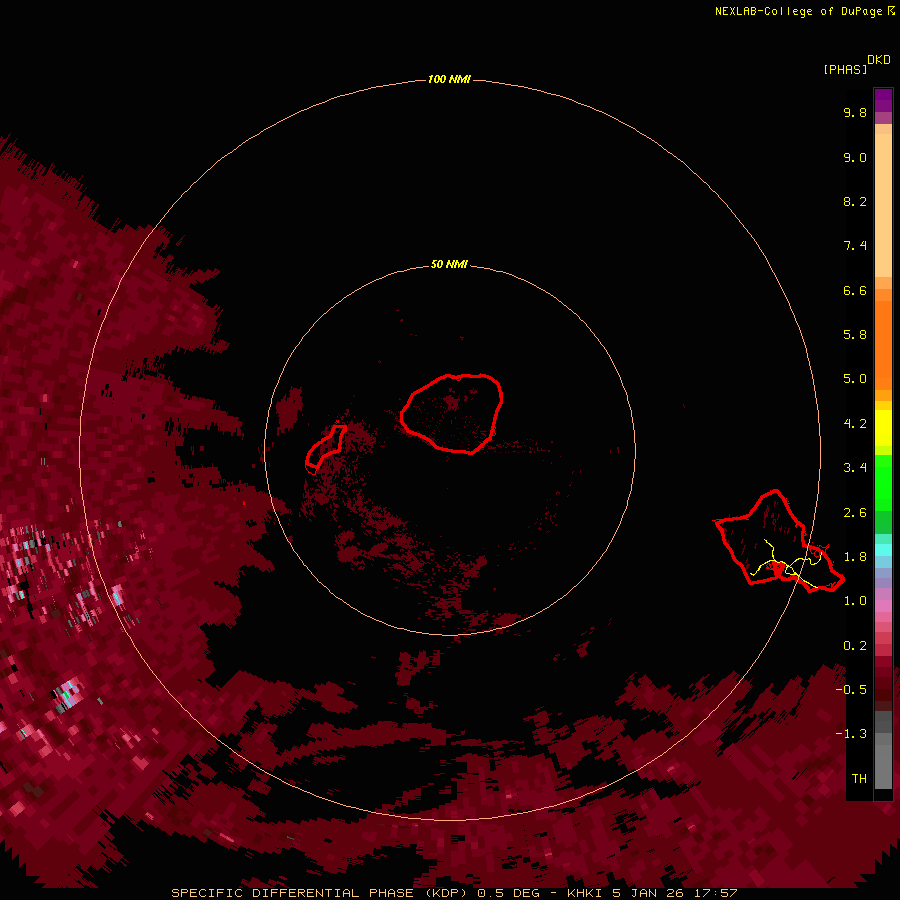Click the 1.8 scale value
The image size is (900, 900).
[x=855, y=557]
